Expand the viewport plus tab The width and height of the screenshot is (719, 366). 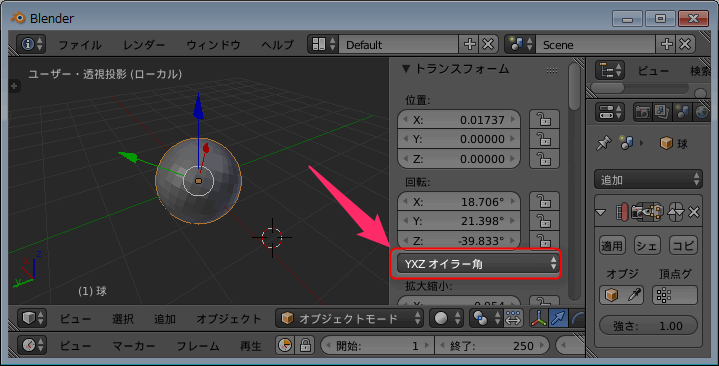point(14,86)
